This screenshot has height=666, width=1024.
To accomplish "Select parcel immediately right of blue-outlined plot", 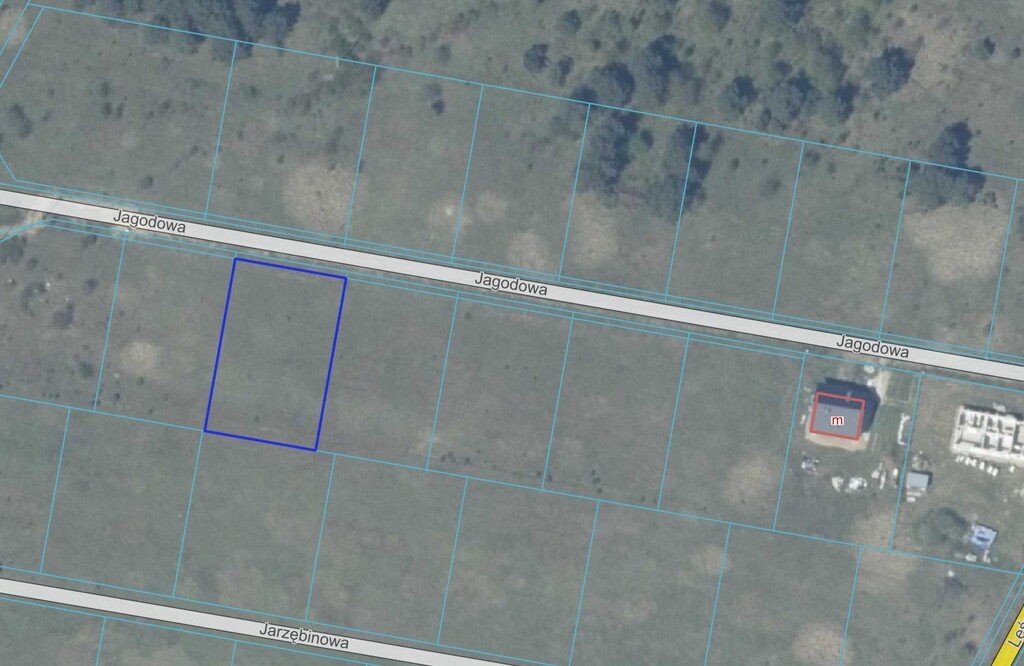I will pos(388,370).
